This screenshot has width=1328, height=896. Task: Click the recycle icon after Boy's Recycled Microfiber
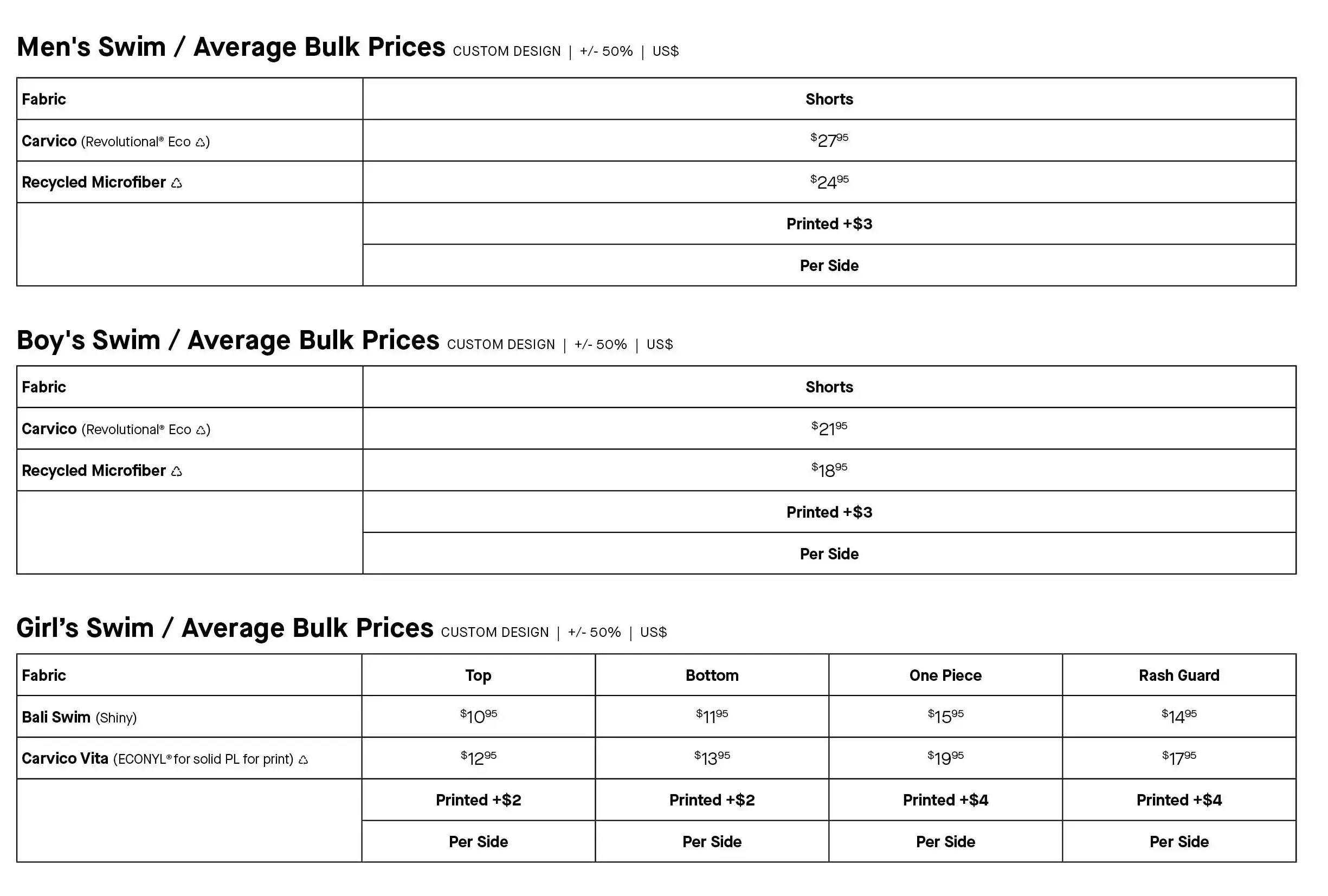pyautogui.click(x=177, y=472)
